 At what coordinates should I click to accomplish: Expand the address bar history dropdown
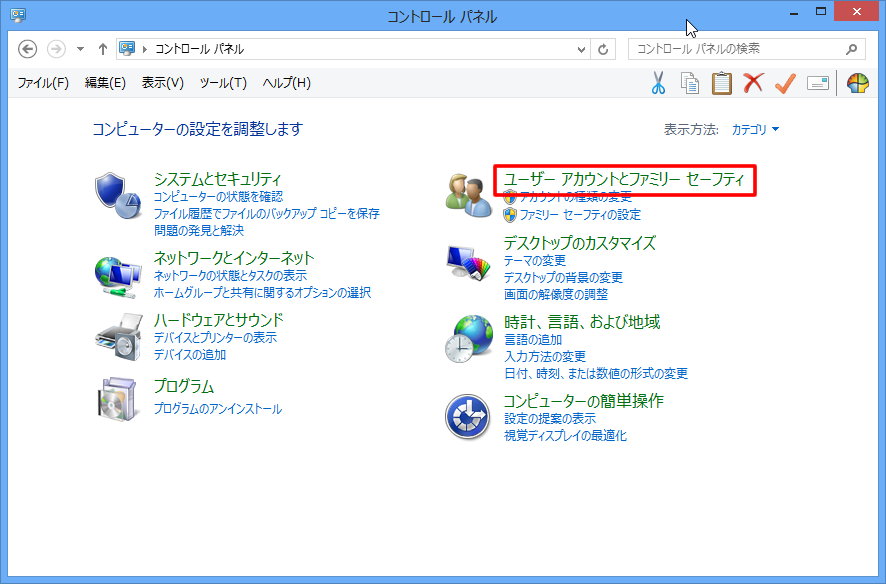pos(581,50)
